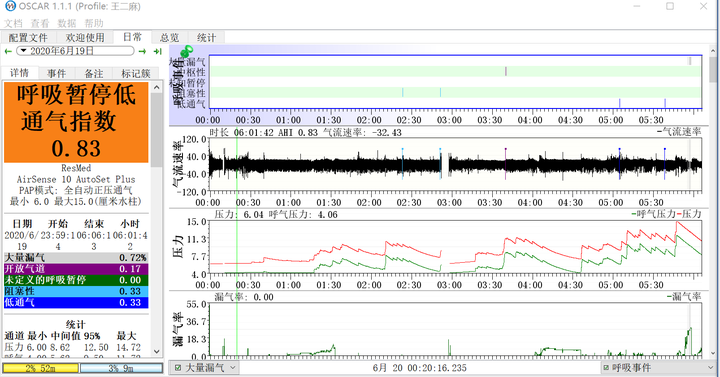Viewport: 720px width, 377px height.
Task: Click the purple 开放气道 row
Action: click(x=76, y=269)
